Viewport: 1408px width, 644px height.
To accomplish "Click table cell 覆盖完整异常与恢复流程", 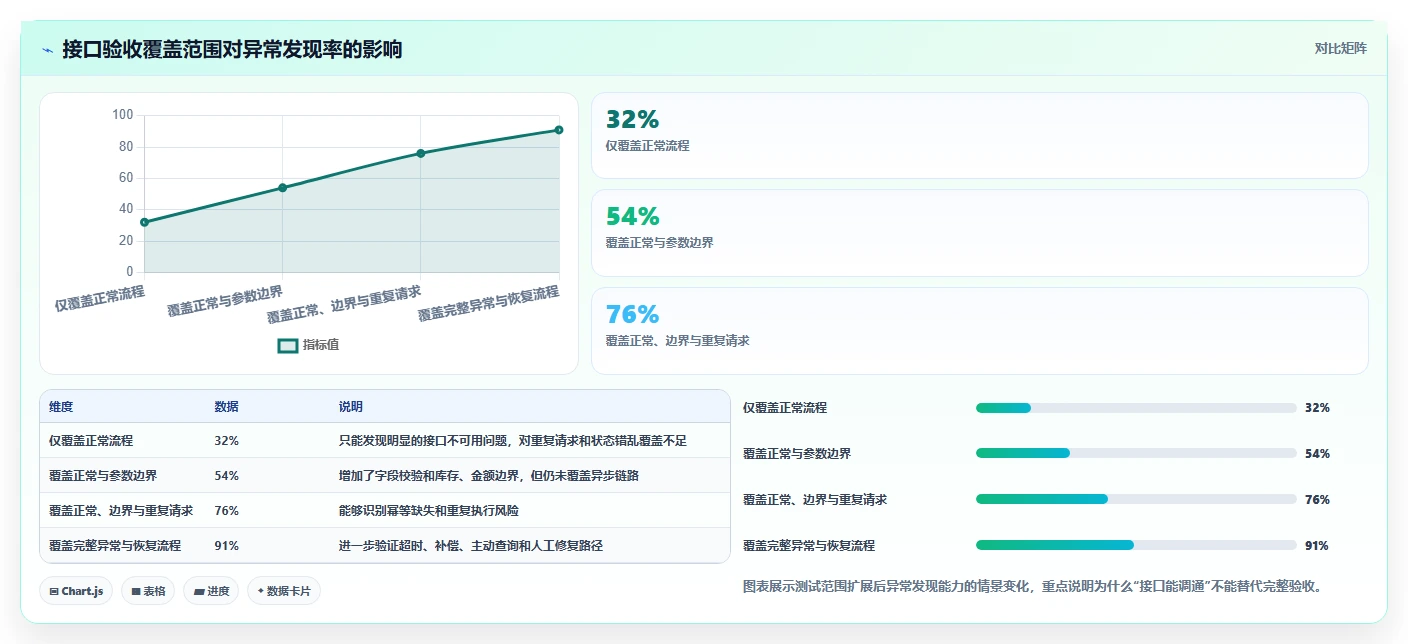I will point(115,545).
